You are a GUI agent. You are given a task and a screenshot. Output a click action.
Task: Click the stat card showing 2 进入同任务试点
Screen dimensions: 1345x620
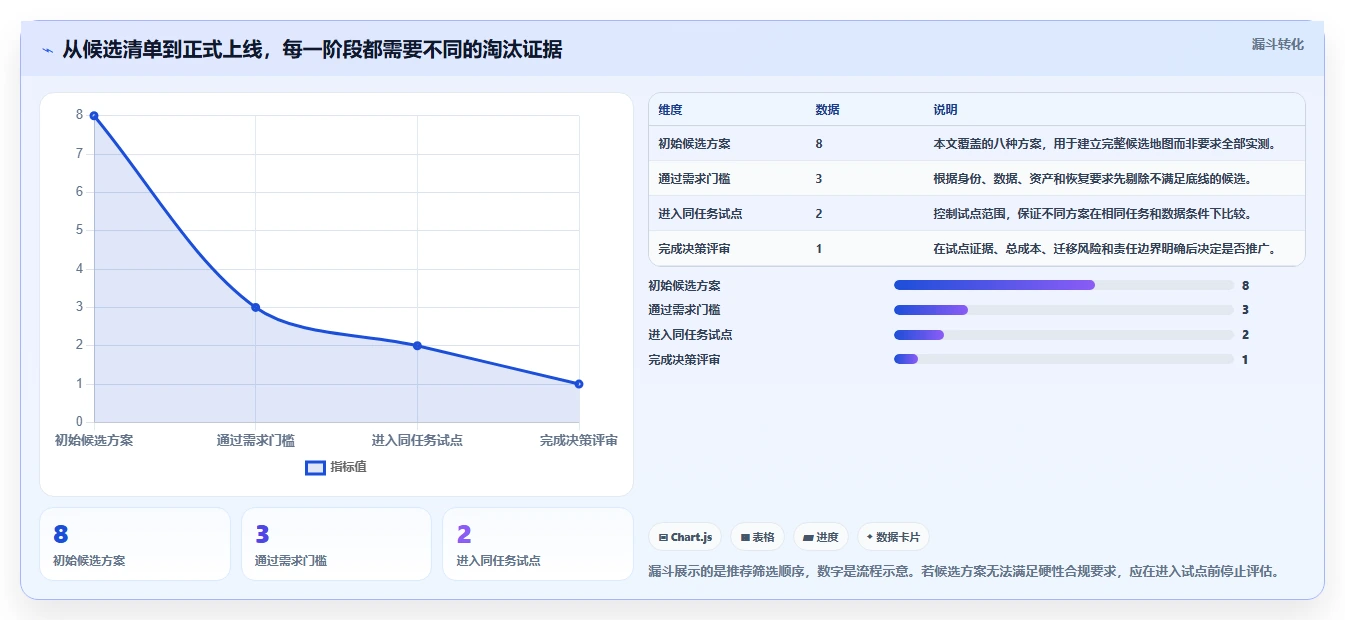click(x=538, y=544)
